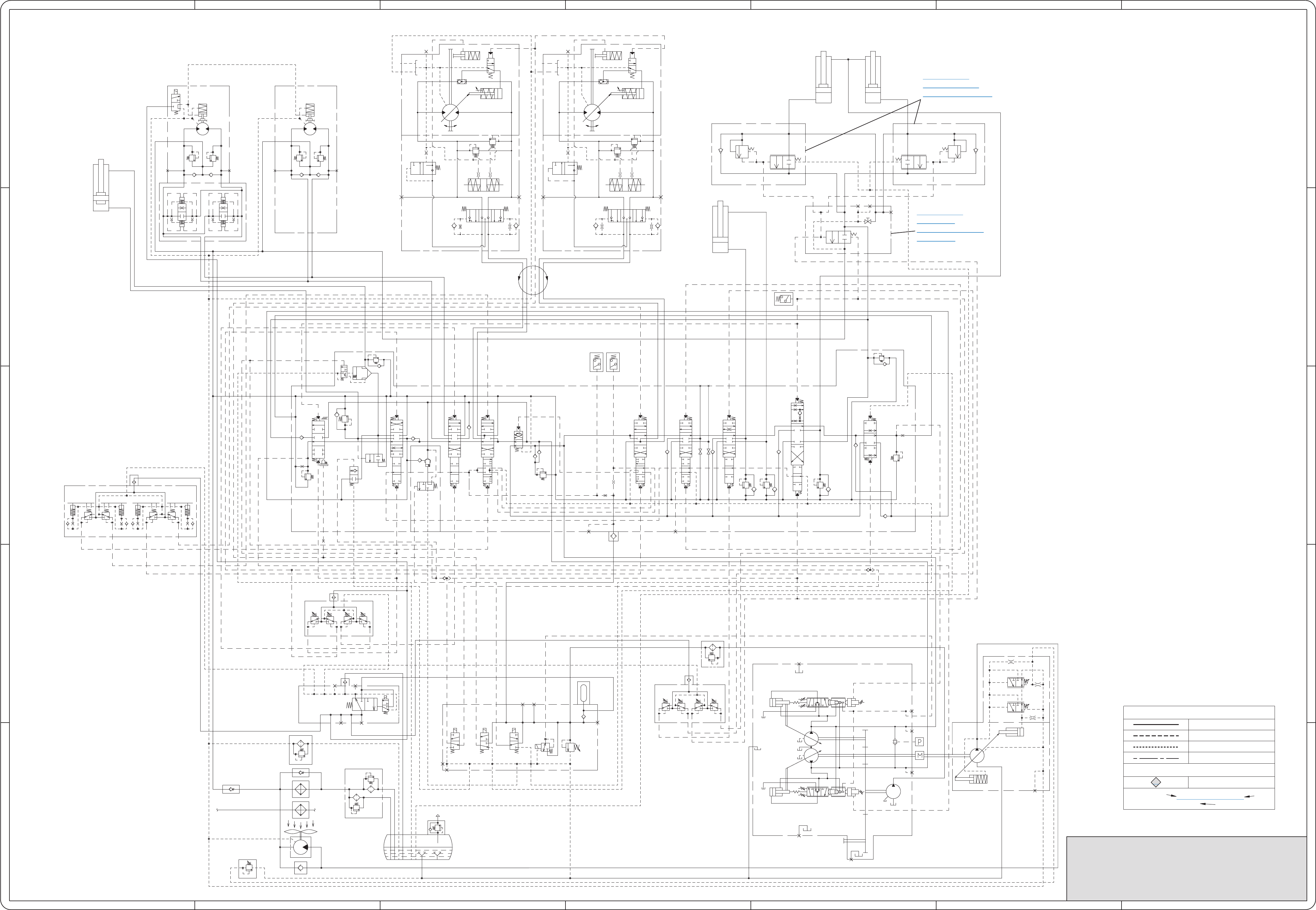
Task: Click the box labeled P beside the pumps
Action: point(919,742)
